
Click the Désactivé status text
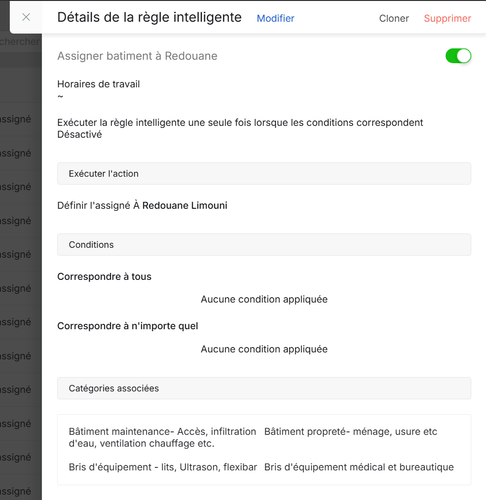(x=80, y=135)
